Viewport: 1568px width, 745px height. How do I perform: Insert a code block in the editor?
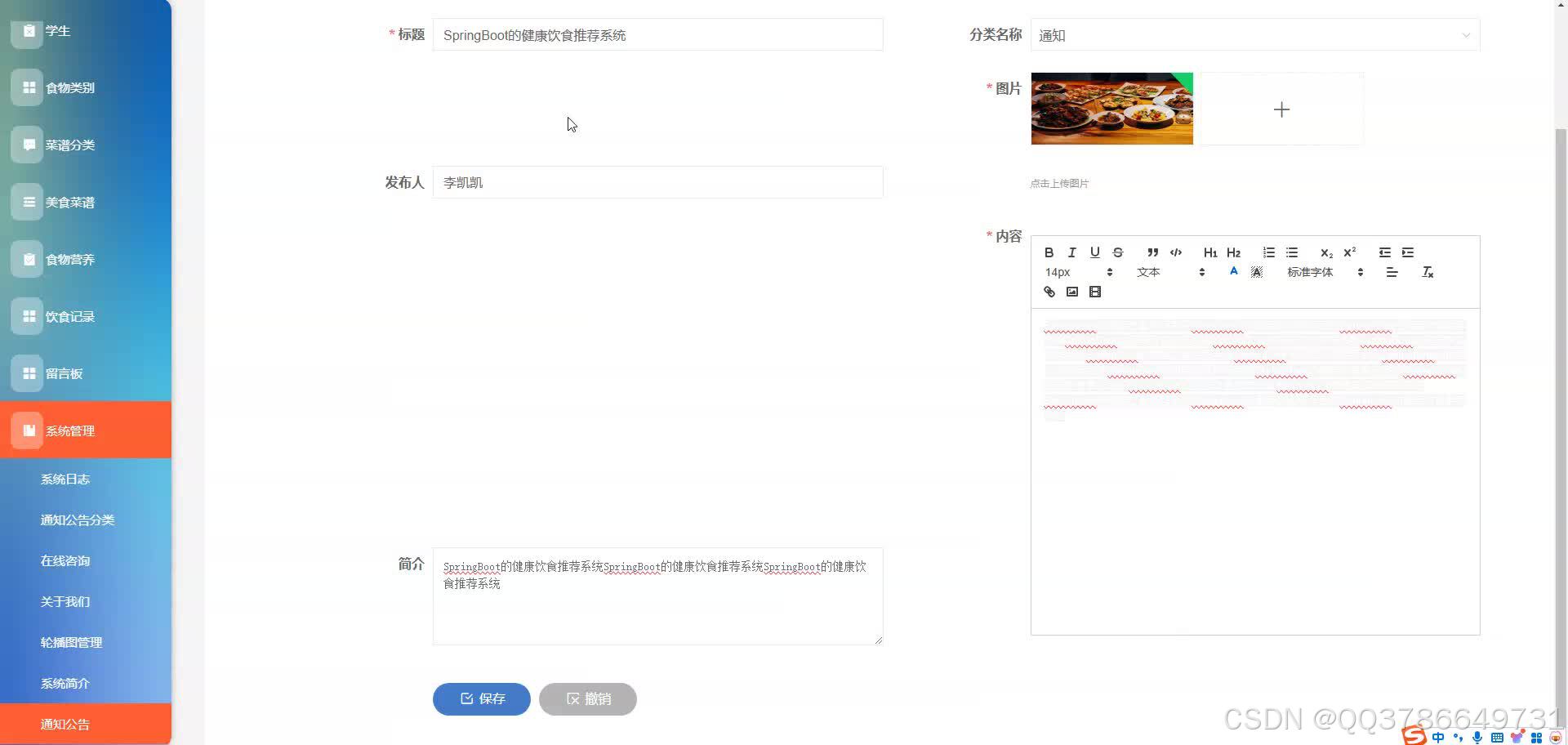(x=1176, y=252)
